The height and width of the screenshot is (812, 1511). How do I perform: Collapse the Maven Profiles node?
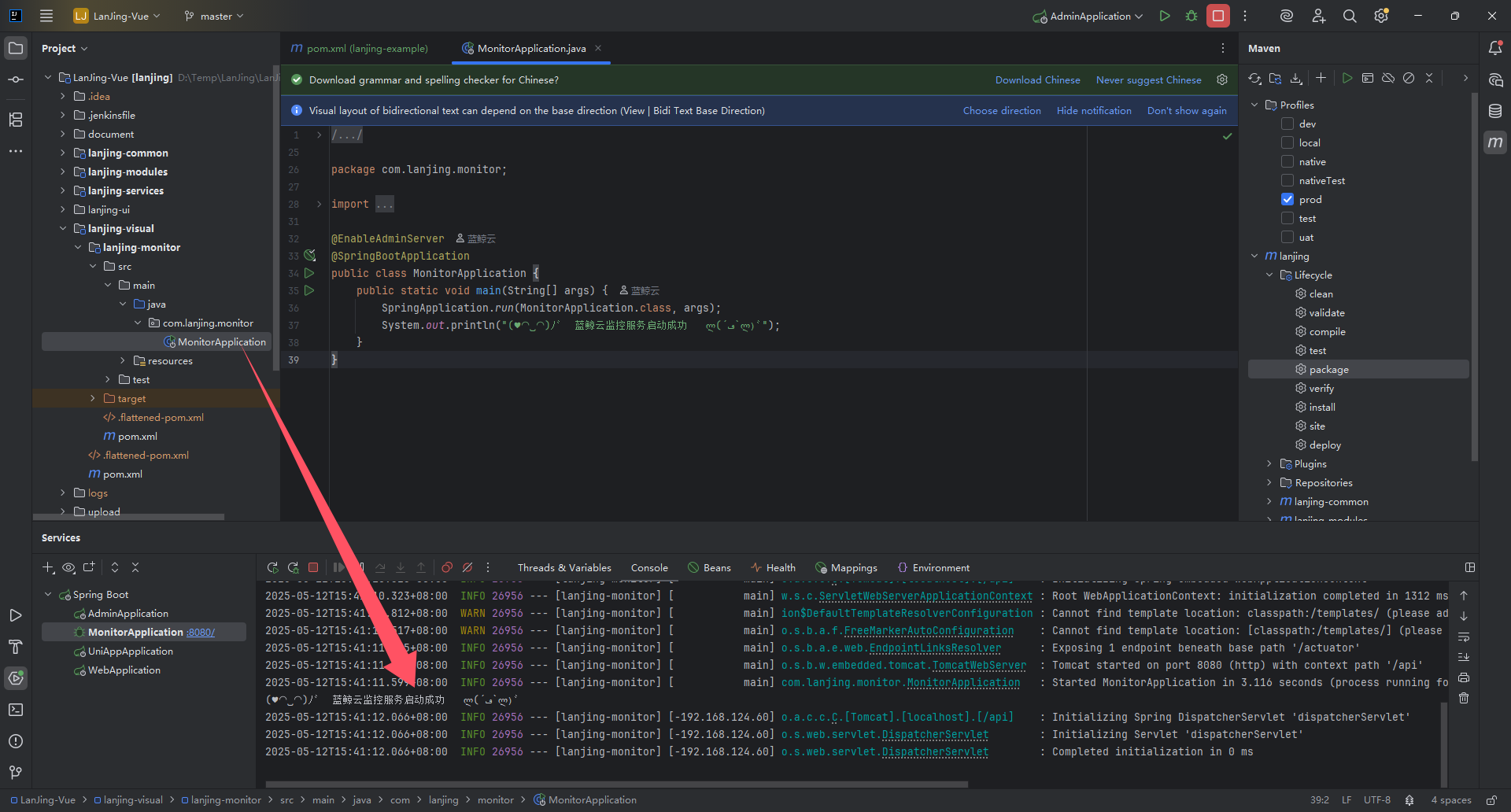click(1254, 105)
